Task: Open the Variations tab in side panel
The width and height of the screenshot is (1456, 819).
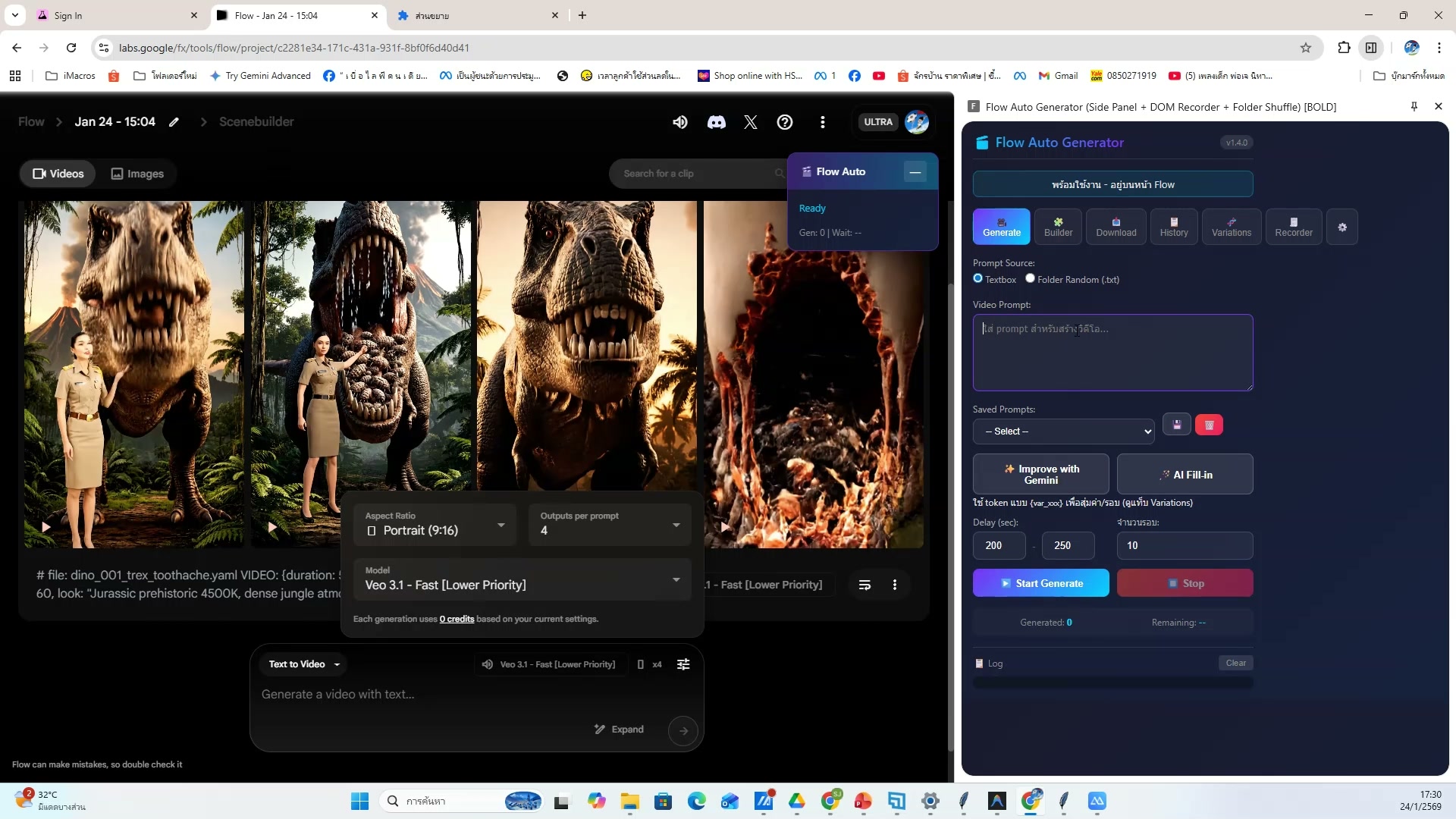Action: 1231,227
